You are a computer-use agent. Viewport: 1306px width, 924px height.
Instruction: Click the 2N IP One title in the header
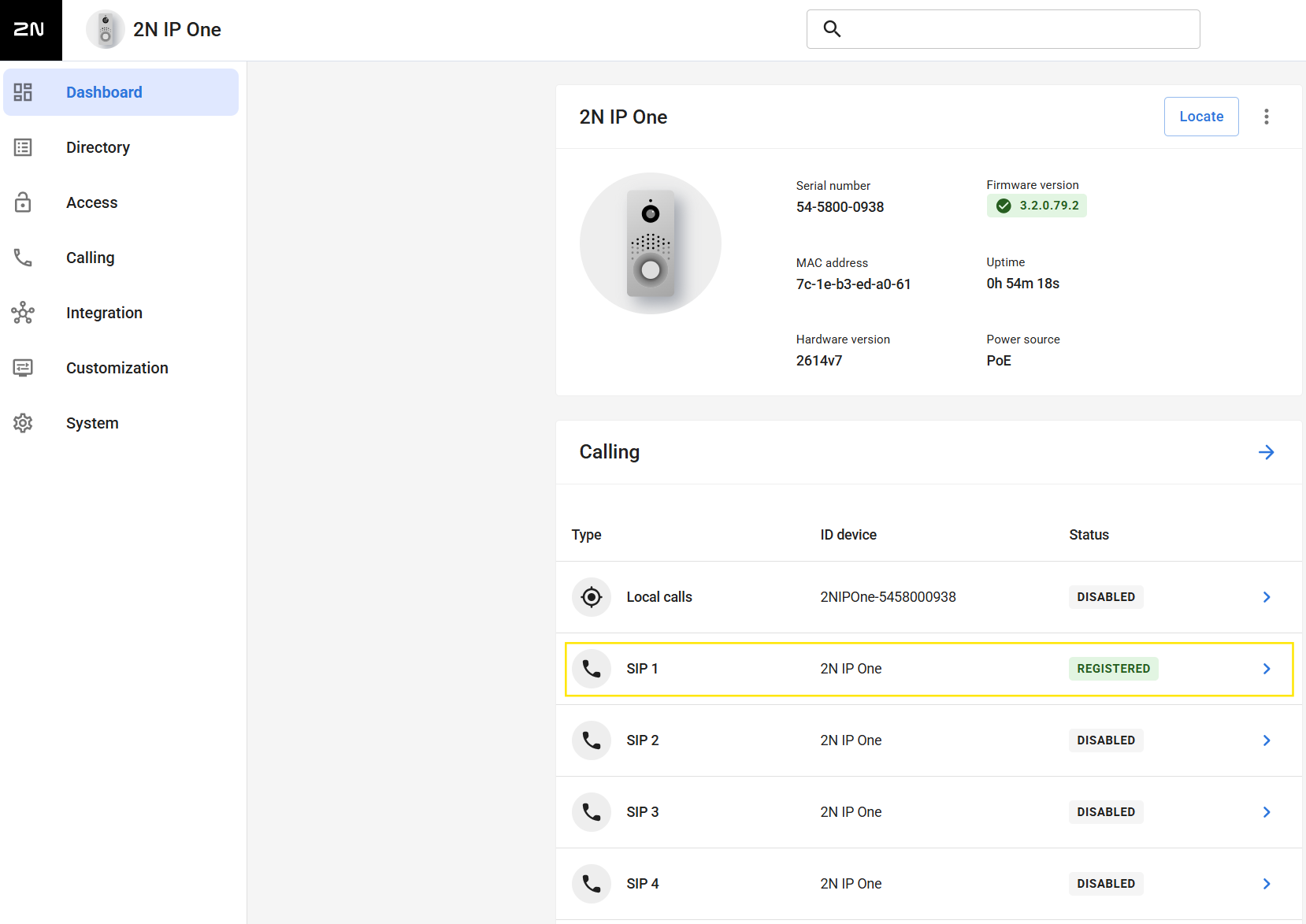point(177,30)
